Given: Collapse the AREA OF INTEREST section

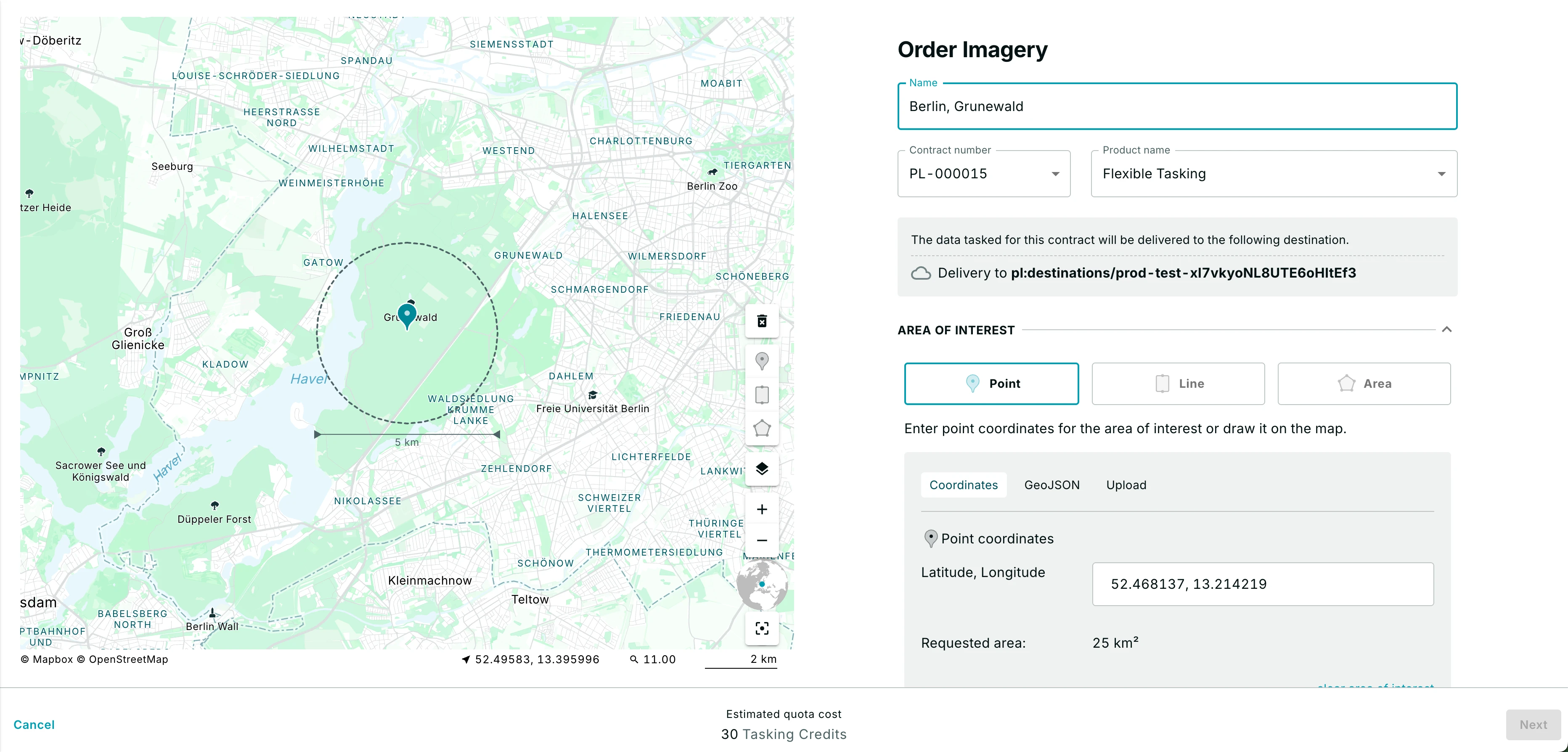Looking at the screenshot, I should pyautogui.click(x=1447, y=329).
